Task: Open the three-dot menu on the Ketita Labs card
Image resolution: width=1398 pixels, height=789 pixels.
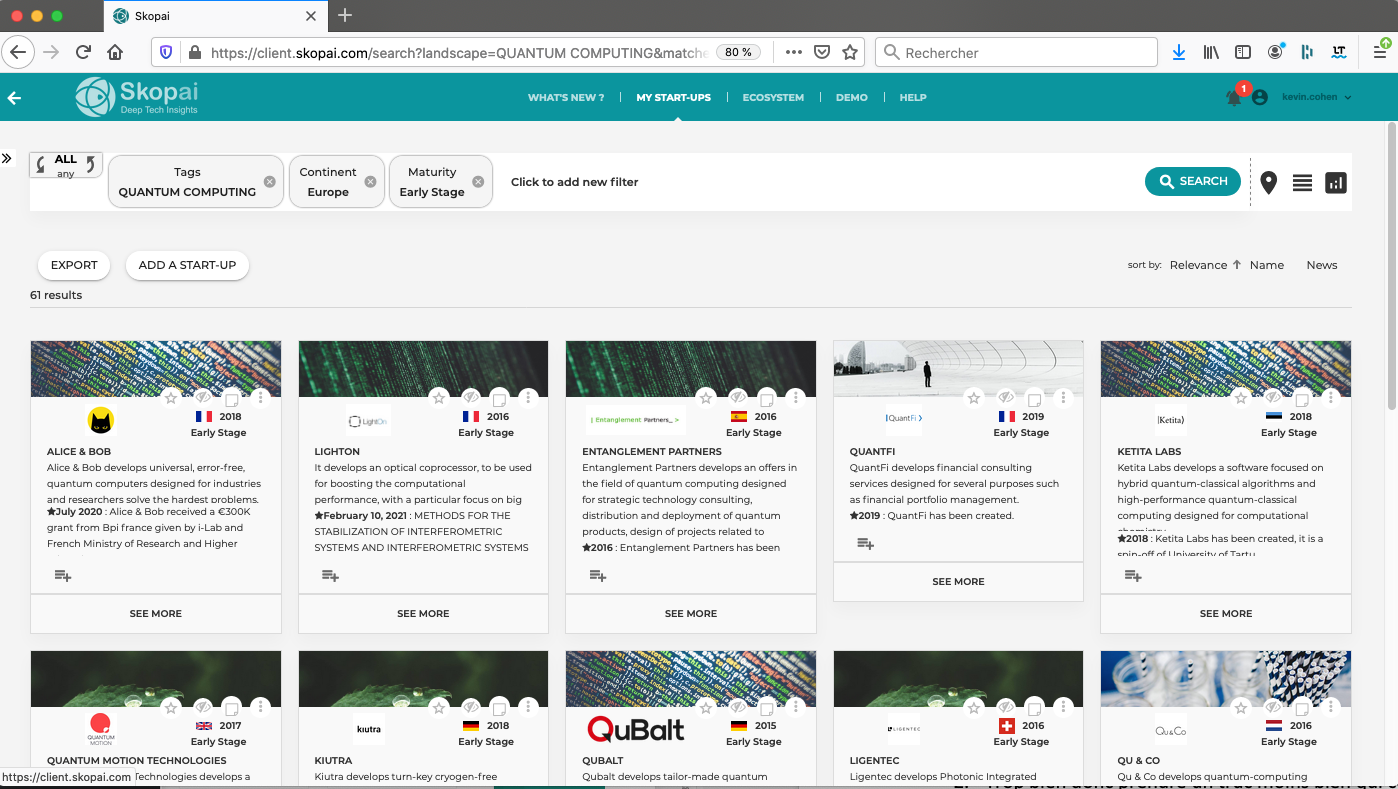Action: [x=1331, y=398]
